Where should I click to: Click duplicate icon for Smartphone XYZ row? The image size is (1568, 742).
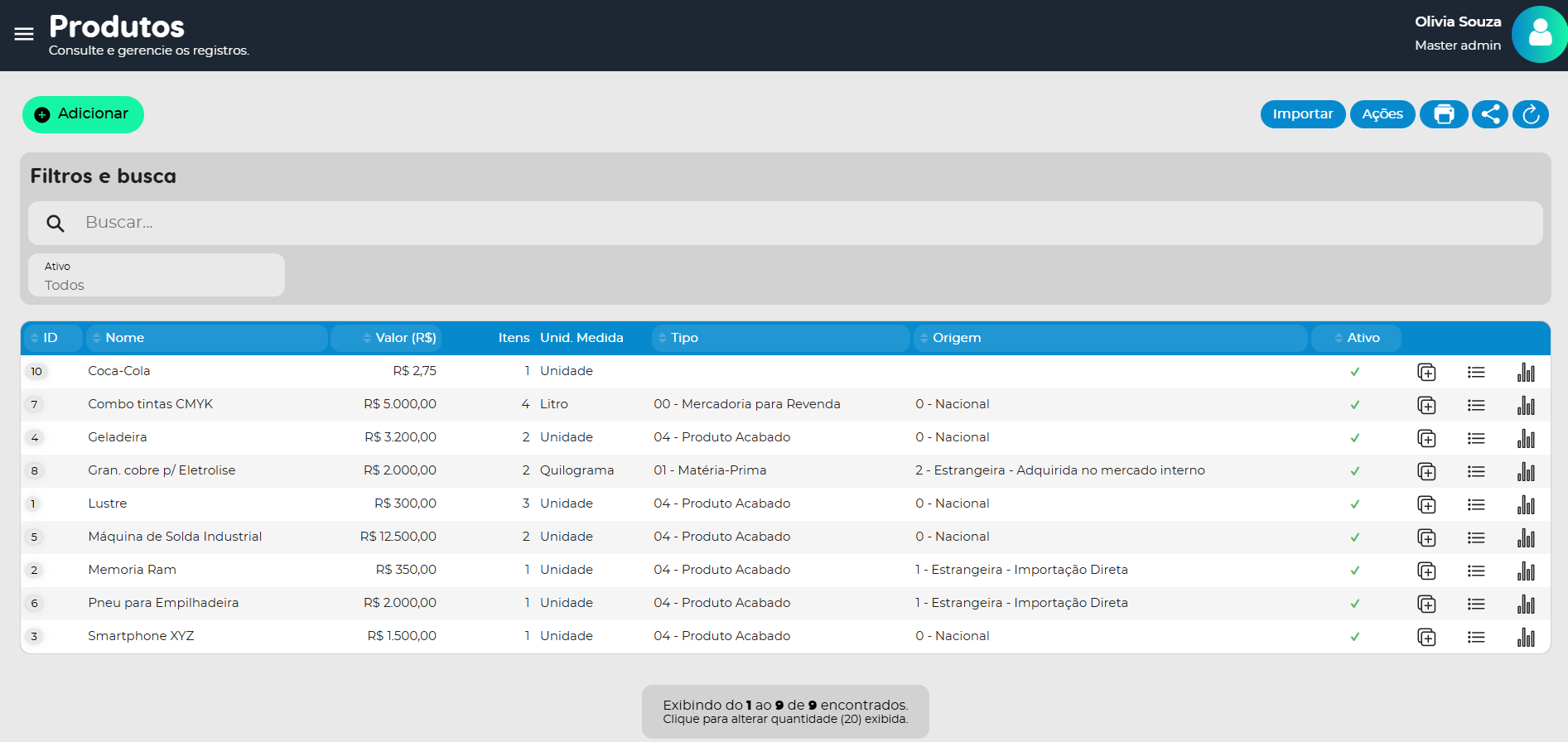point(1426,637)
